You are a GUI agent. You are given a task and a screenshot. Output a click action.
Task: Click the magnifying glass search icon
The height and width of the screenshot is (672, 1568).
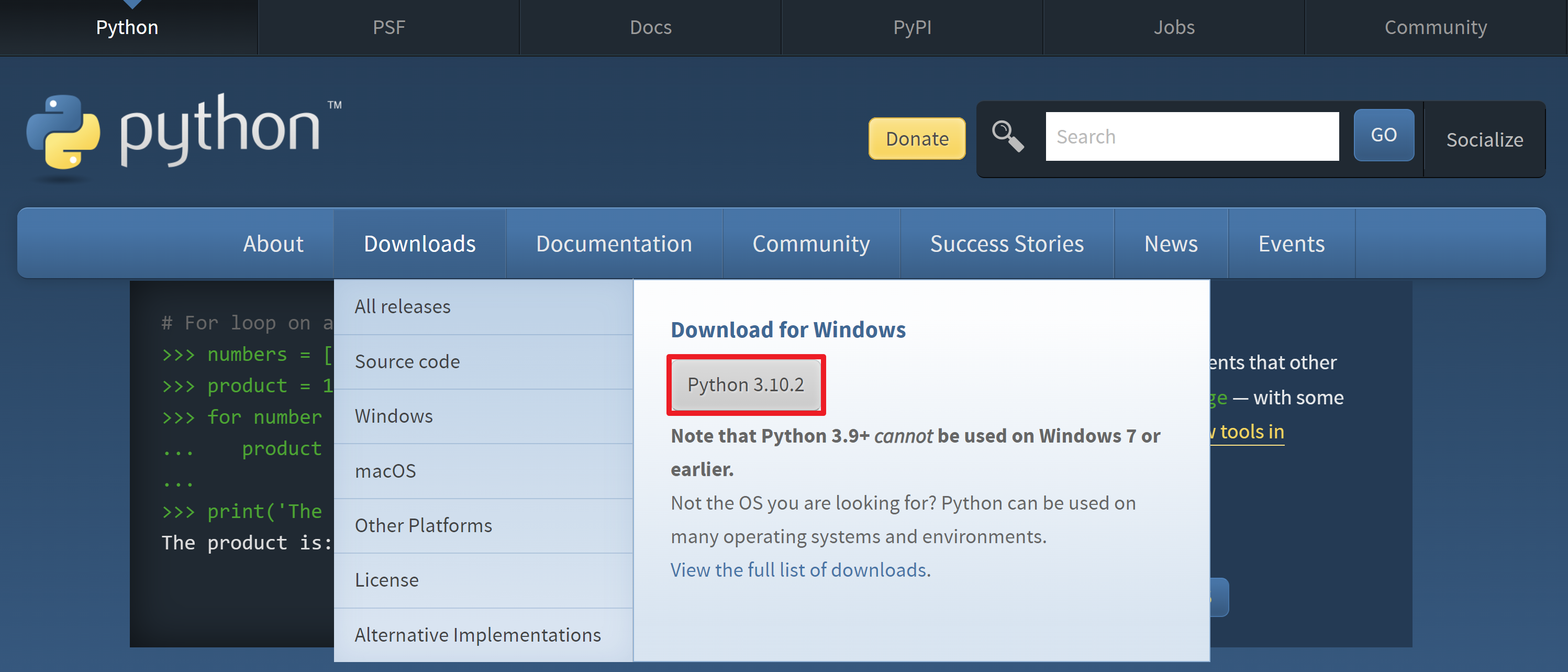coord(1007,136)
